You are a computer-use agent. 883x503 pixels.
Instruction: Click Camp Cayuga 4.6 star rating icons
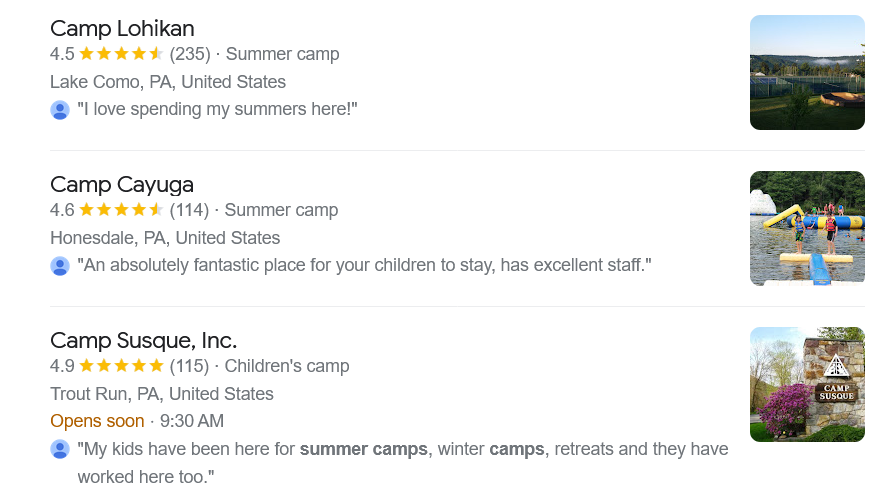pos(121,210)
